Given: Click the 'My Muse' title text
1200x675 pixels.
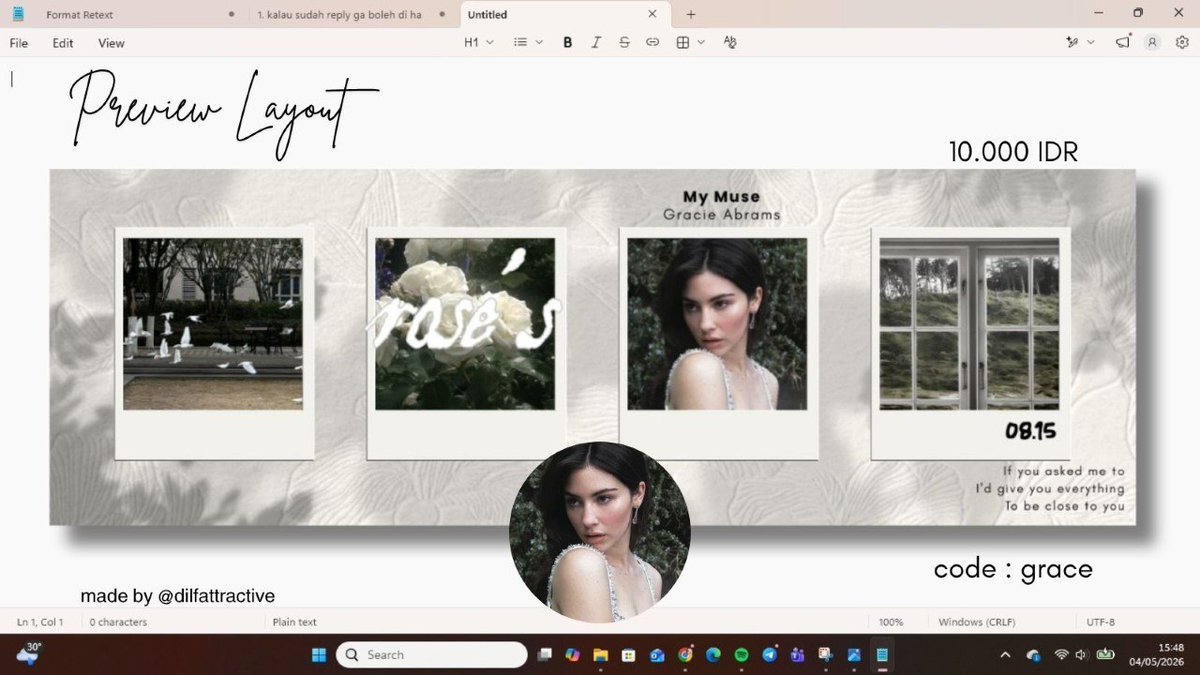Looking at the screenshot, I should [x=721, y=197].
